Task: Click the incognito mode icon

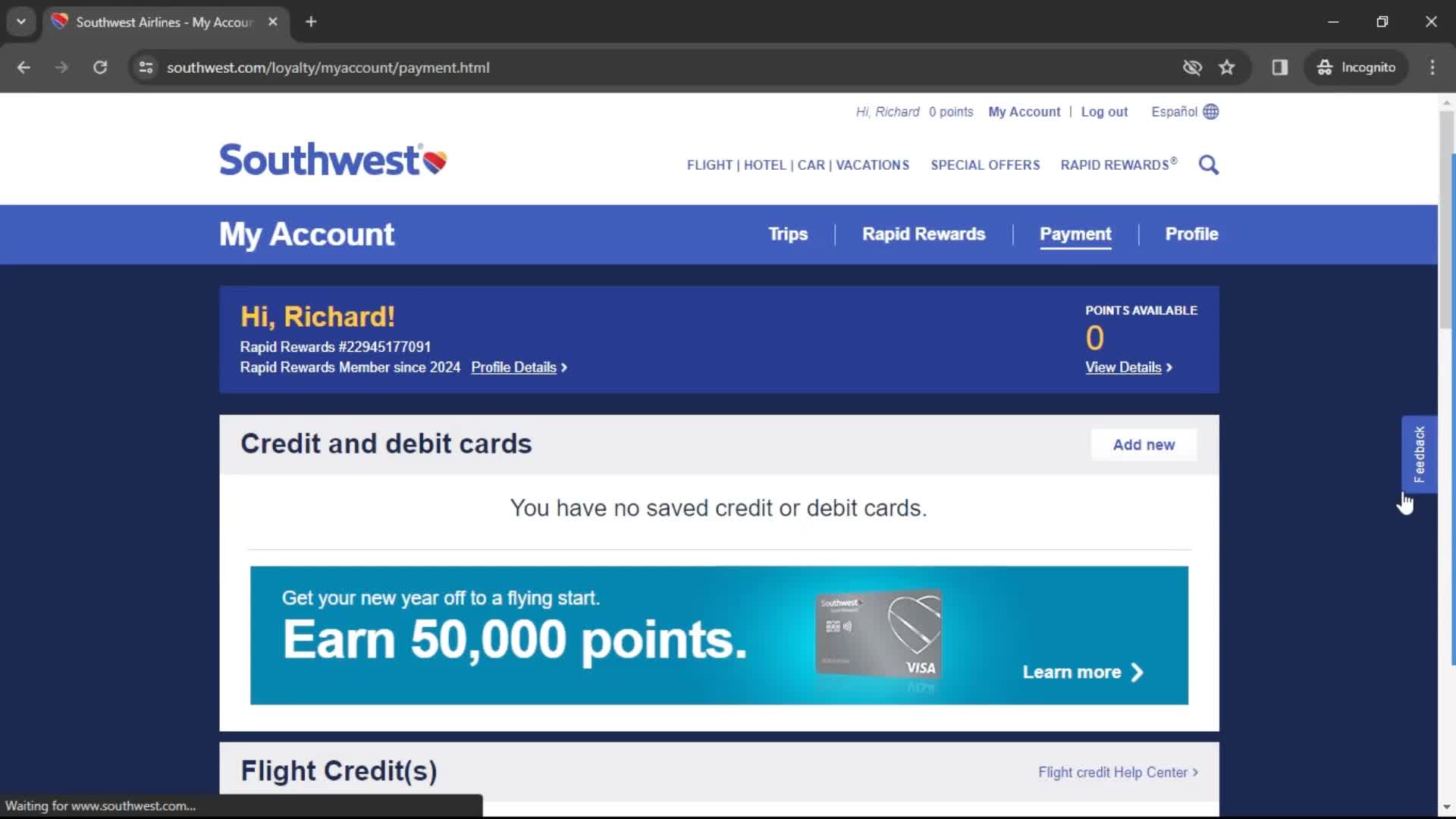Action: pos(1323,67)
